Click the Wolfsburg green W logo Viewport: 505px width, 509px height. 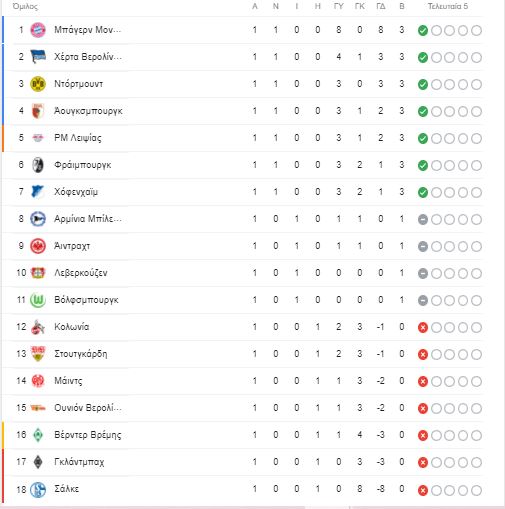(x=38, y=300)
